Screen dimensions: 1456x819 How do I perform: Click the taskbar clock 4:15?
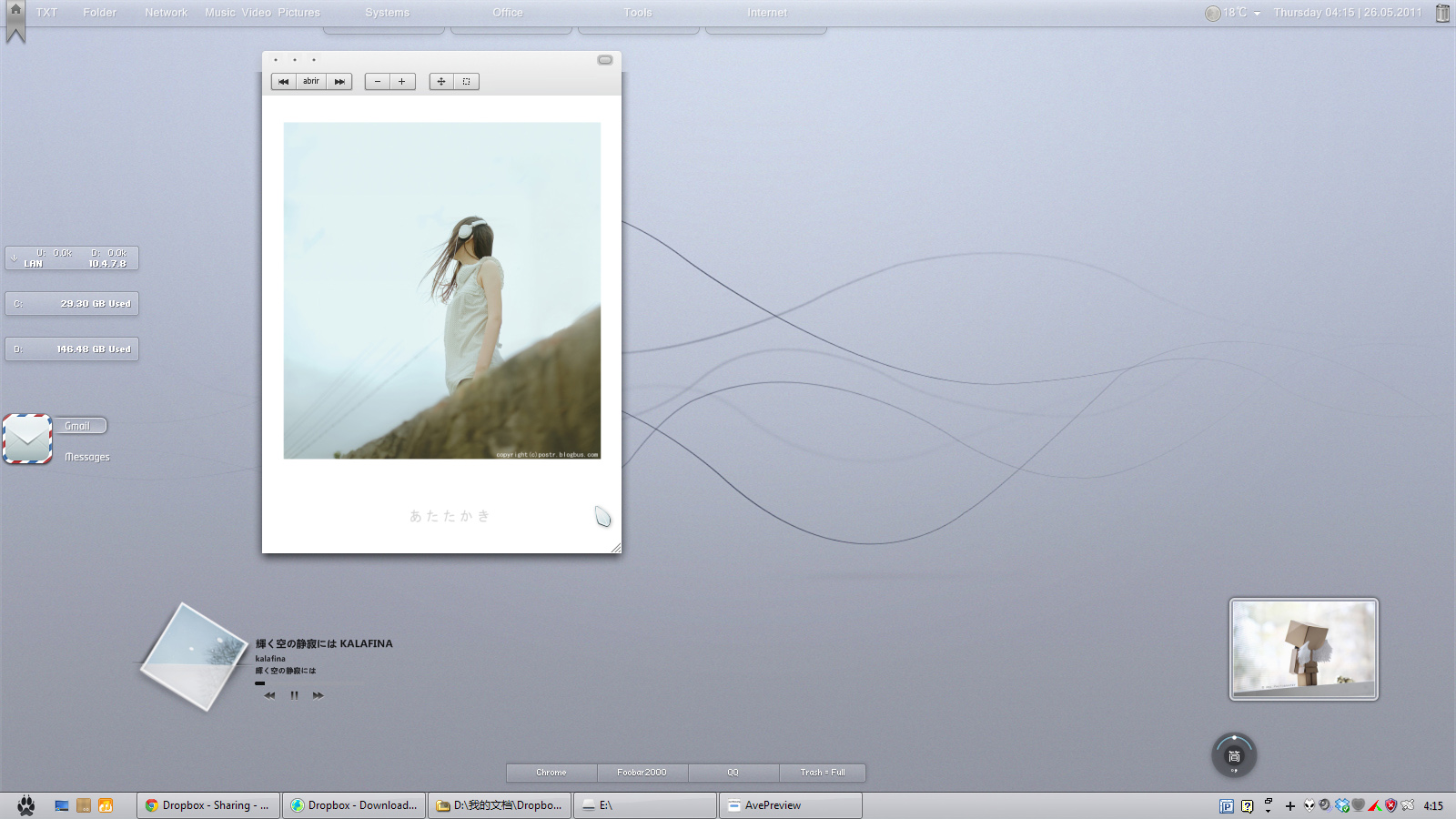(x=1433, y=806)
